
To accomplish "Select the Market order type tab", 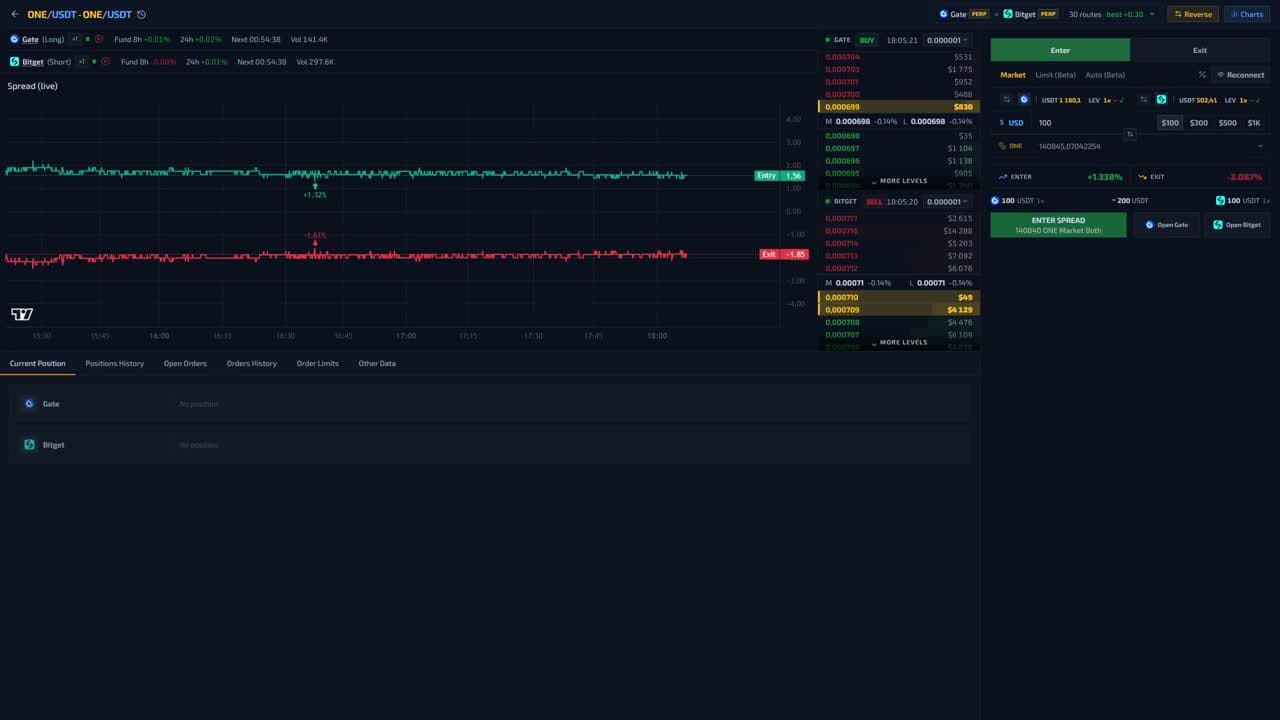I will point(1013,75).
